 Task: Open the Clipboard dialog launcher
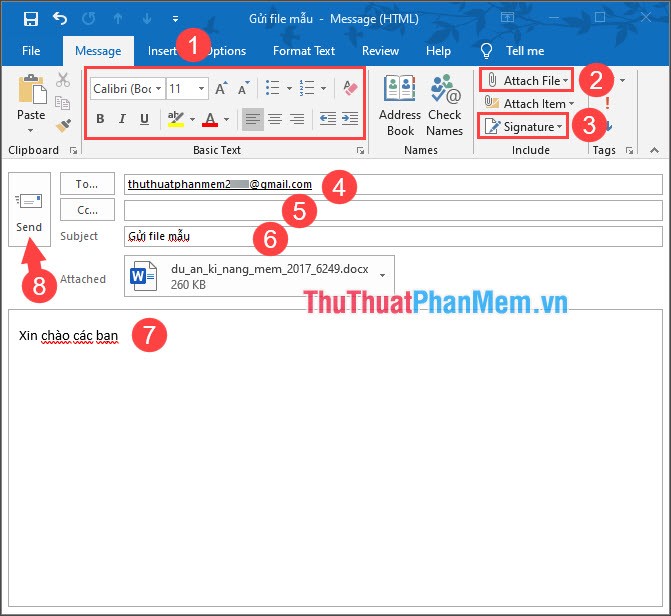point(74,150)
